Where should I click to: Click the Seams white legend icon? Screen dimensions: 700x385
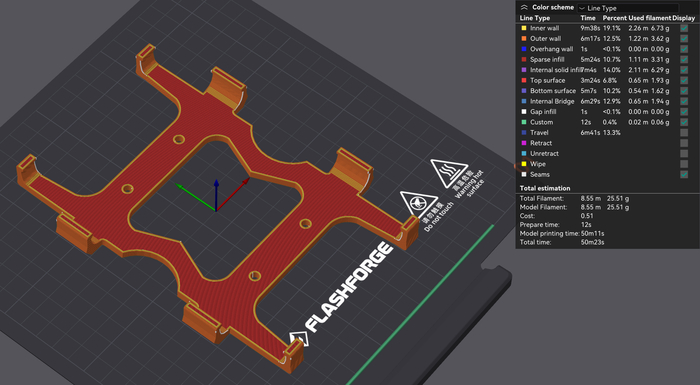524,174
